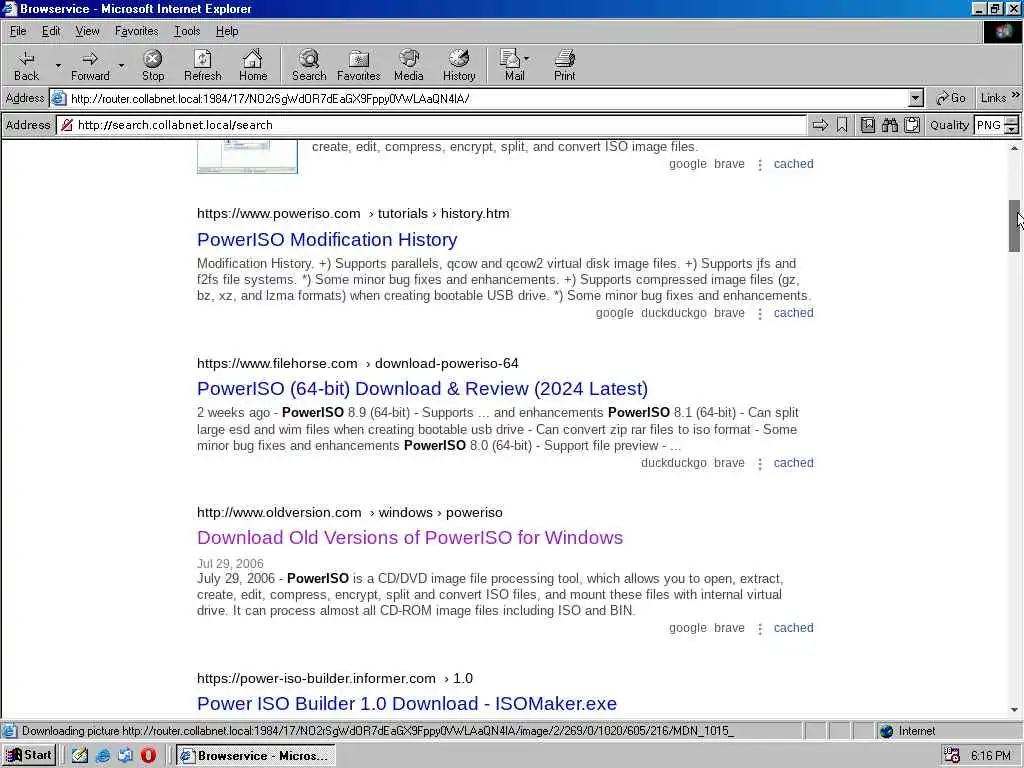Image resolution: width=1024 pixels, height=768 pixels.
Task: Open the Tools menu
Action: coord(187,31)
